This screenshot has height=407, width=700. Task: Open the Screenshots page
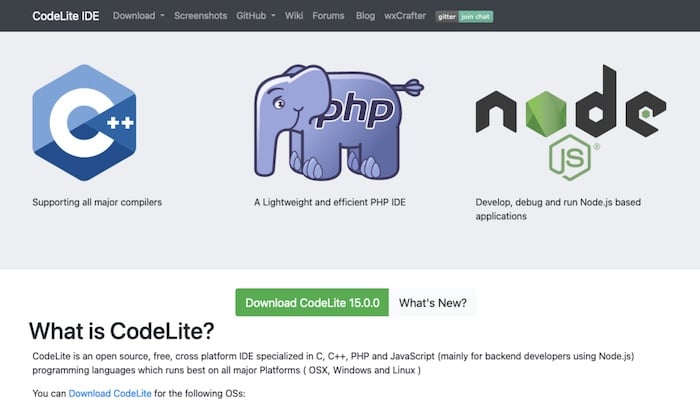click(201, 16)
